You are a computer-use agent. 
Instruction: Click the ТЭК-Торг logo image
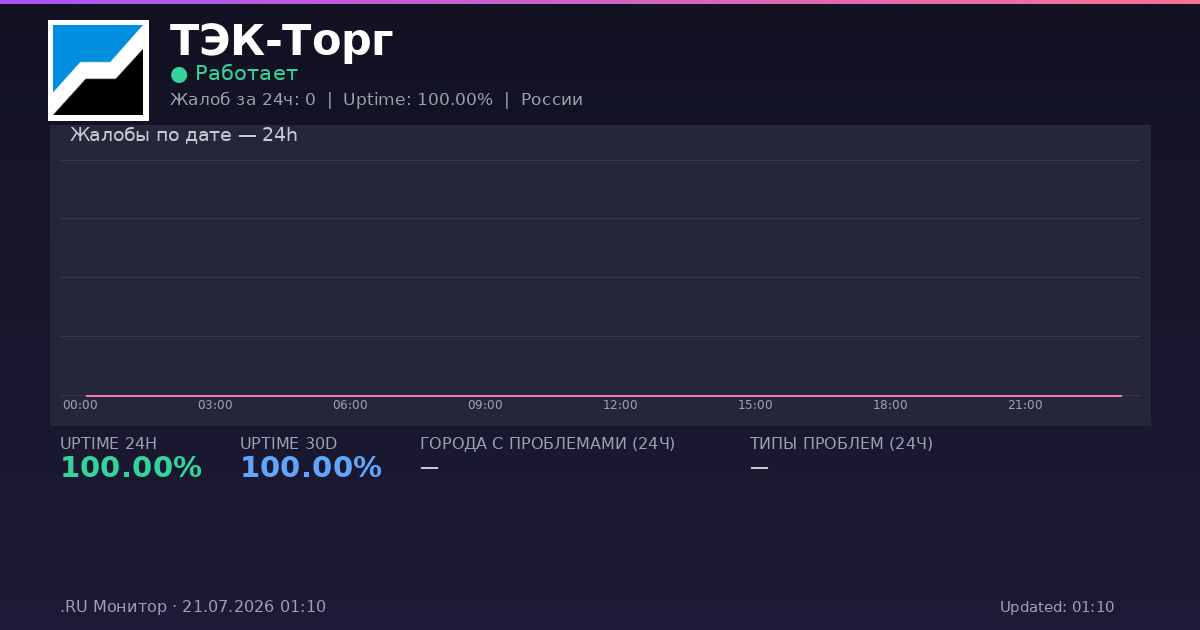98,70
